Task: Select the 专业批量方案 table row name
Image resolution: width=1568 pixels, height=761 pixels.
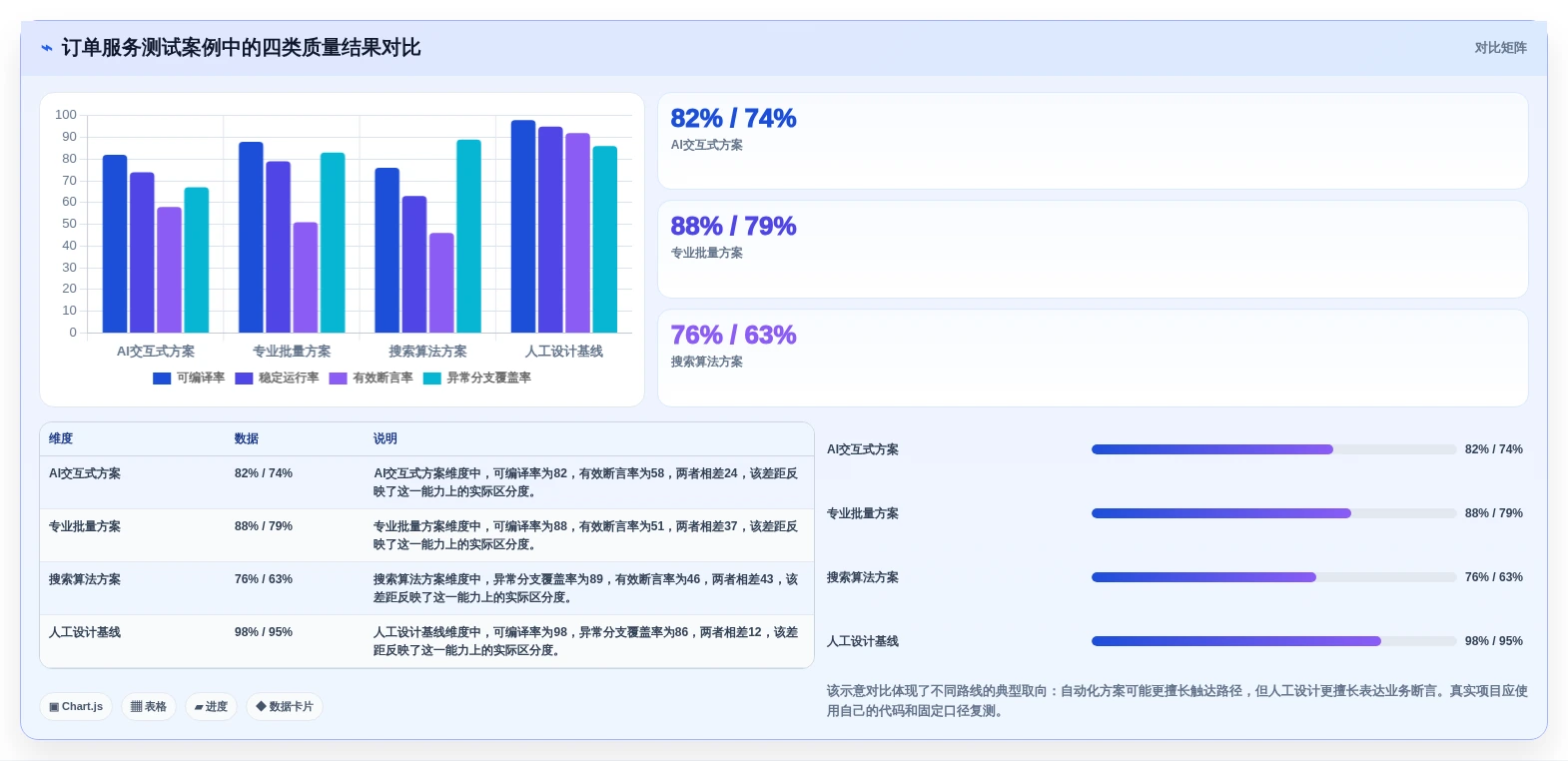Action: [85, 526]
